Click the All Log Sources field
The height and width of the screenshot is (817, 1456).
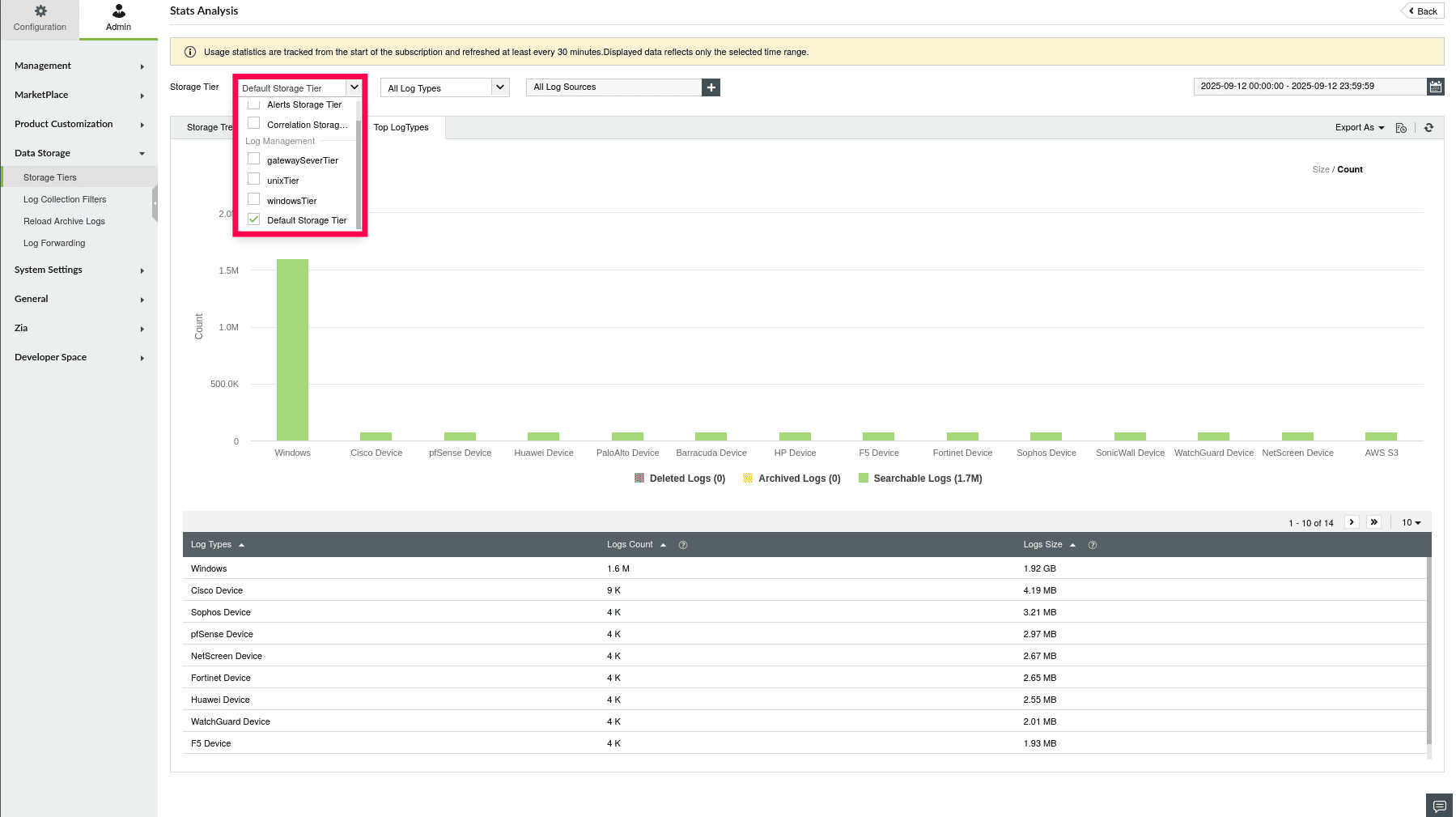click(614, 87)
